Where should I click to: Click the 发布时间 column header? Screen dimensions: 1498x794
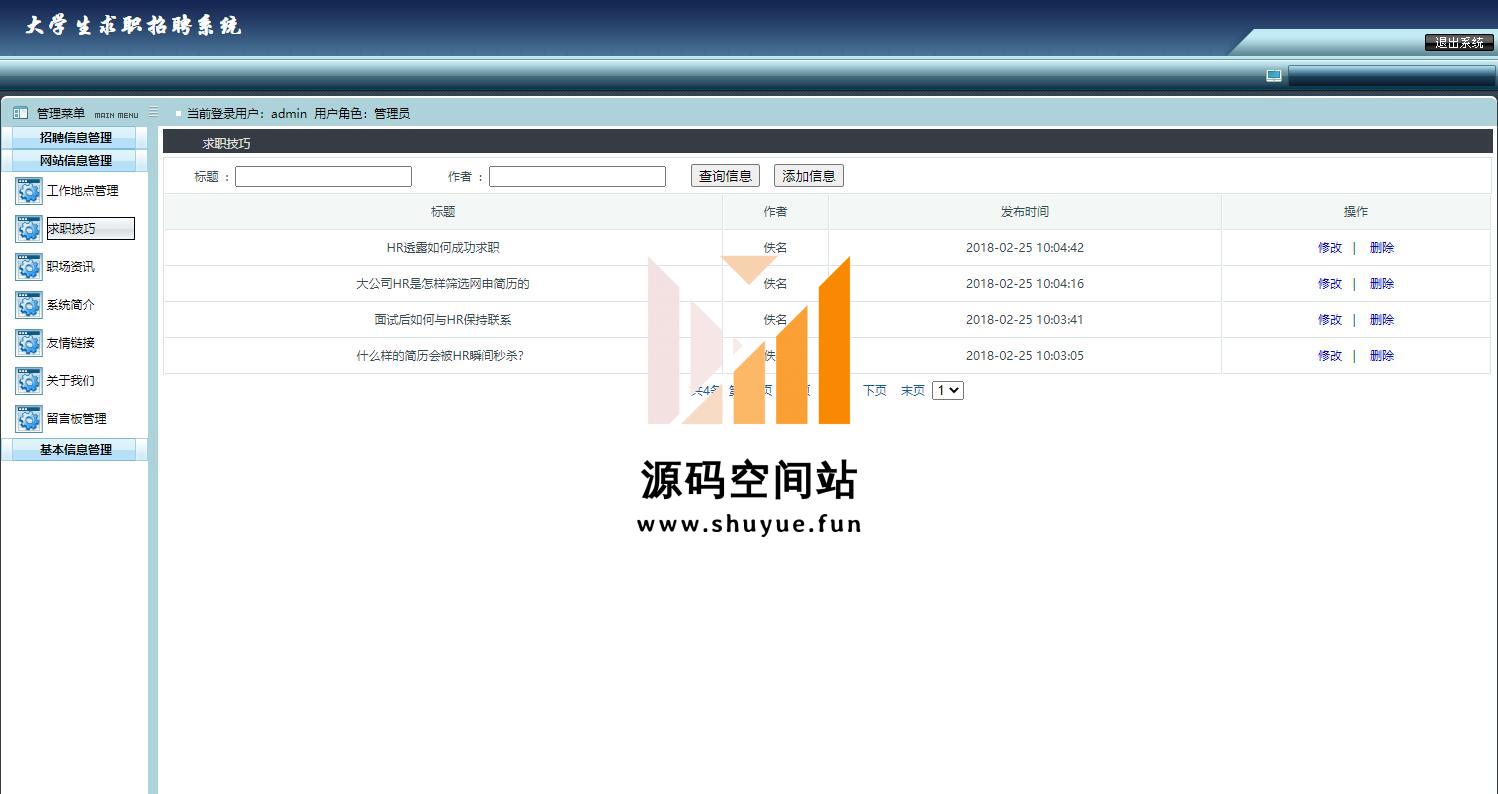1025,211
